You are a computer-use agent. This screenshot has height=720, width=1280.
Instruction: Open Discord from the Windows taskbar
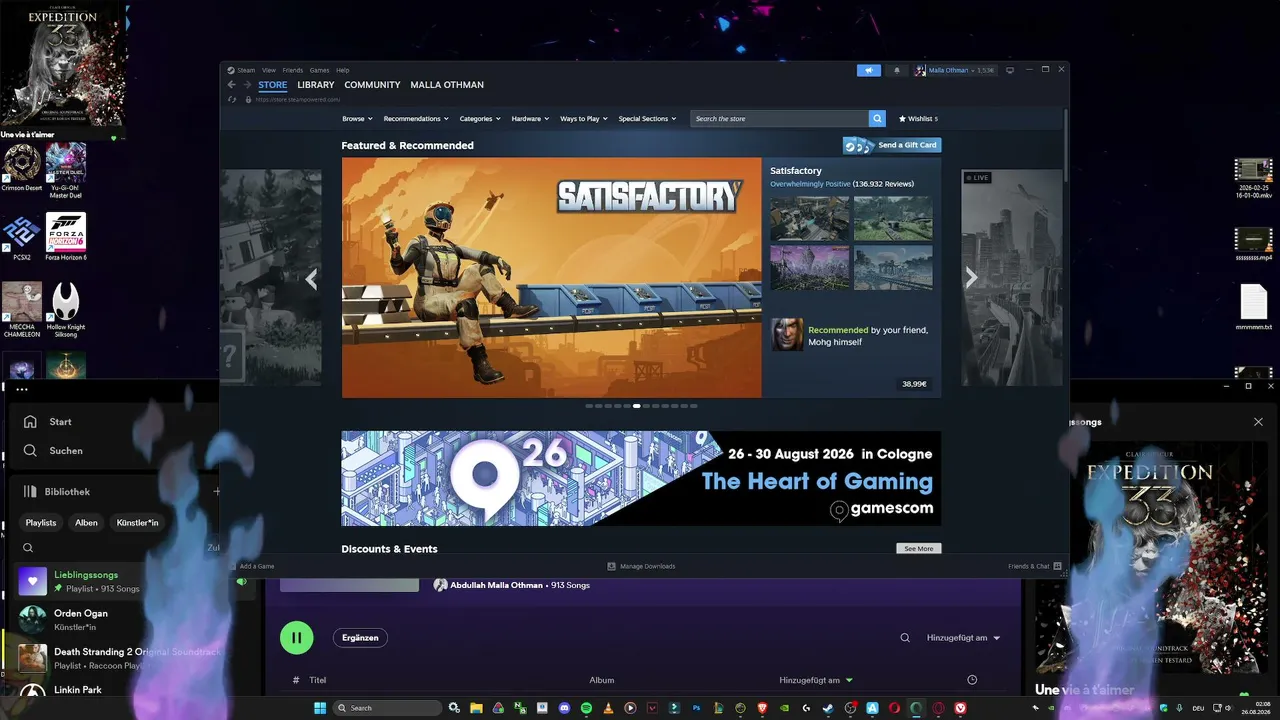tap(565, 708)
